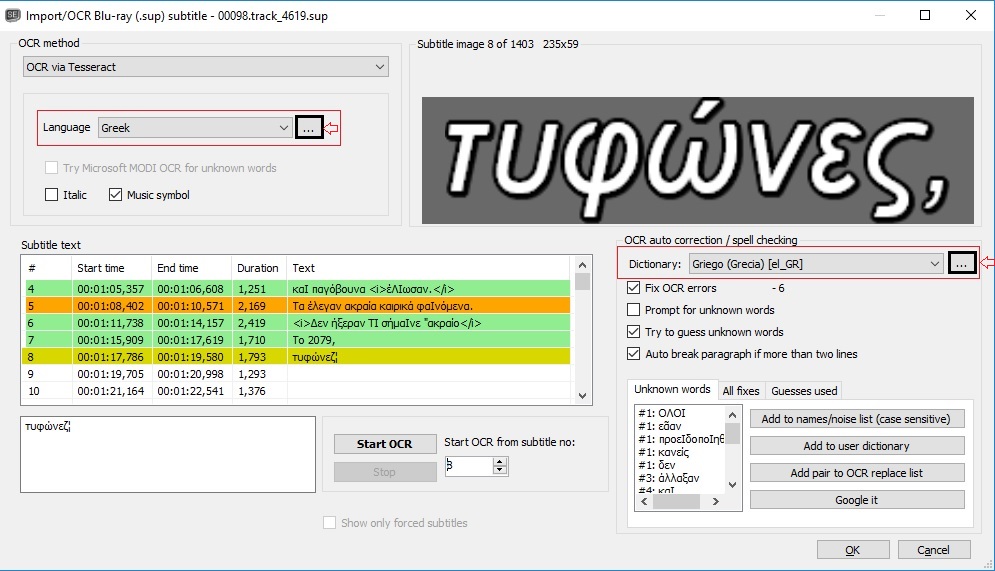Select unknown word '#3: άλλαξαν'
Viewport: 995px width, 571px height.
tap(668, 478)
